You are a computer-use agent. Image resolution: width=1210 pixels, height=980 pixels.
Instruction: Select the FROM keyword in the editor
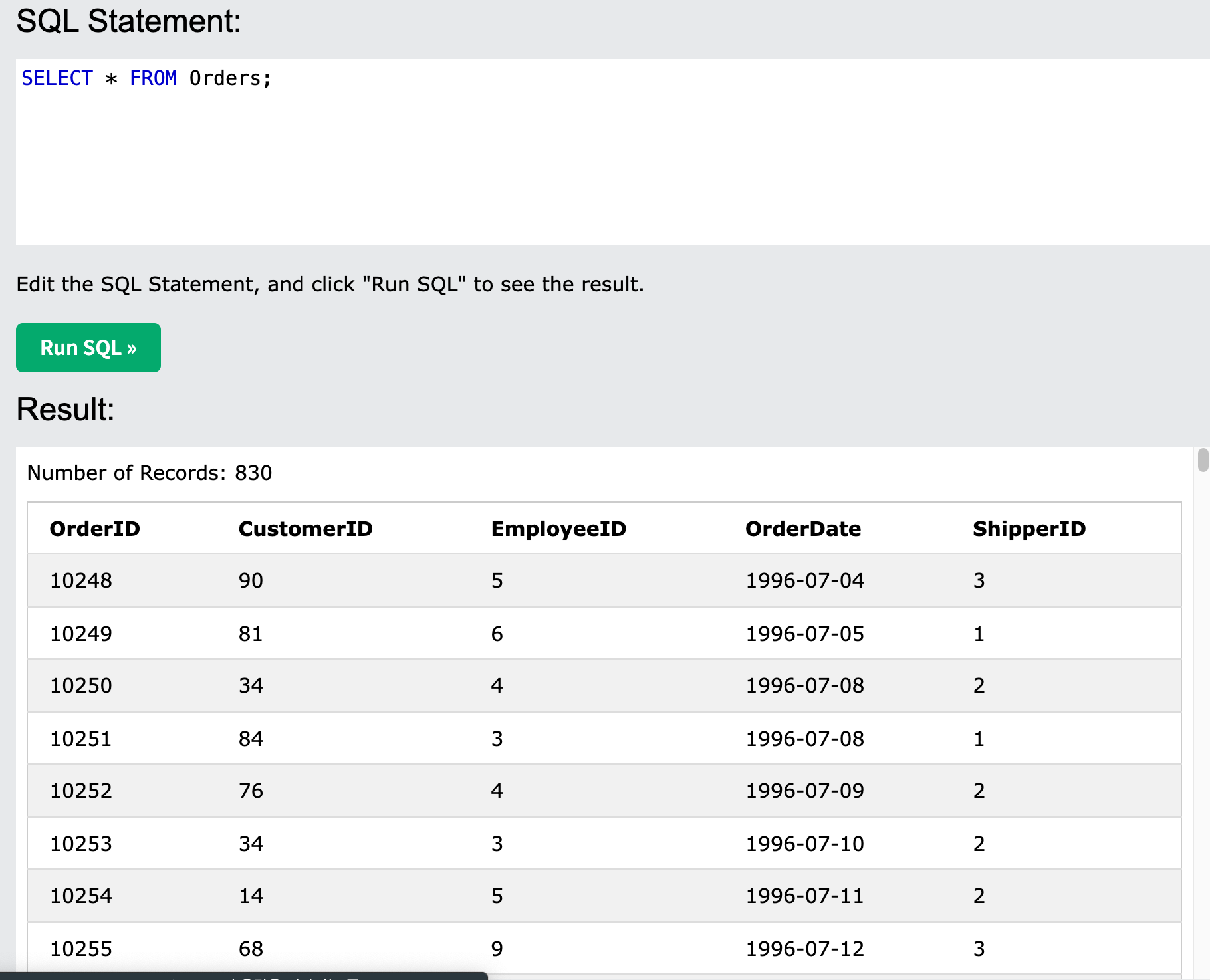point(153,78)
